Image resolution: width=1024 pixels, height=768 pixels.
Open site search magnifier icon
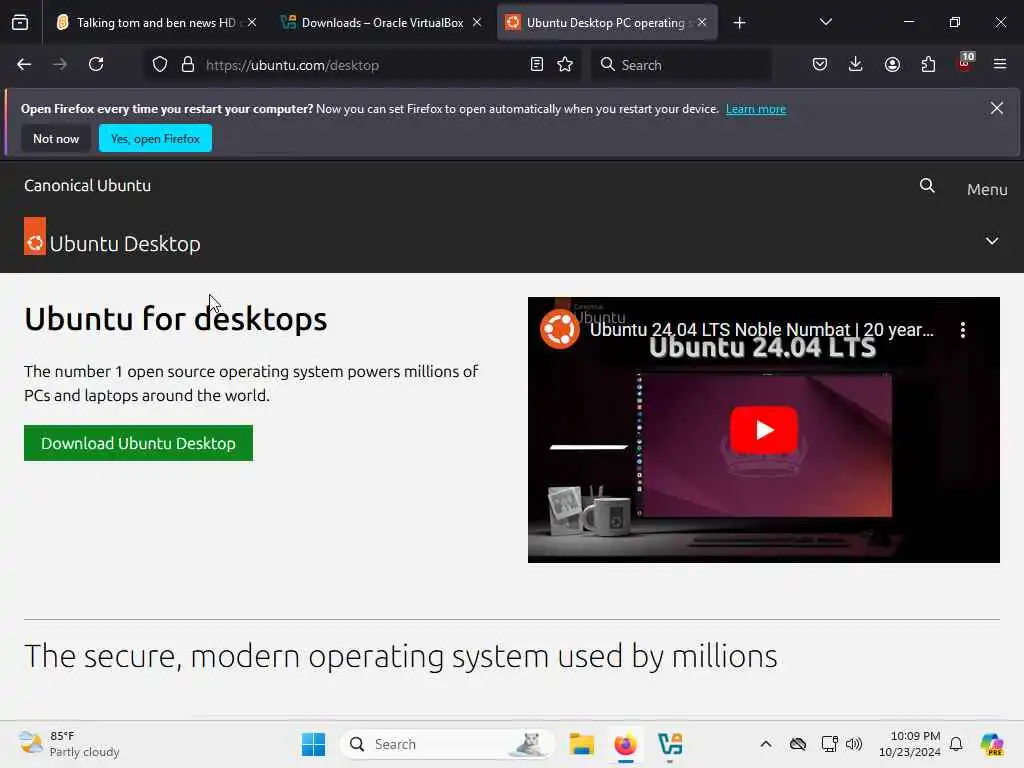coord(927,186)
